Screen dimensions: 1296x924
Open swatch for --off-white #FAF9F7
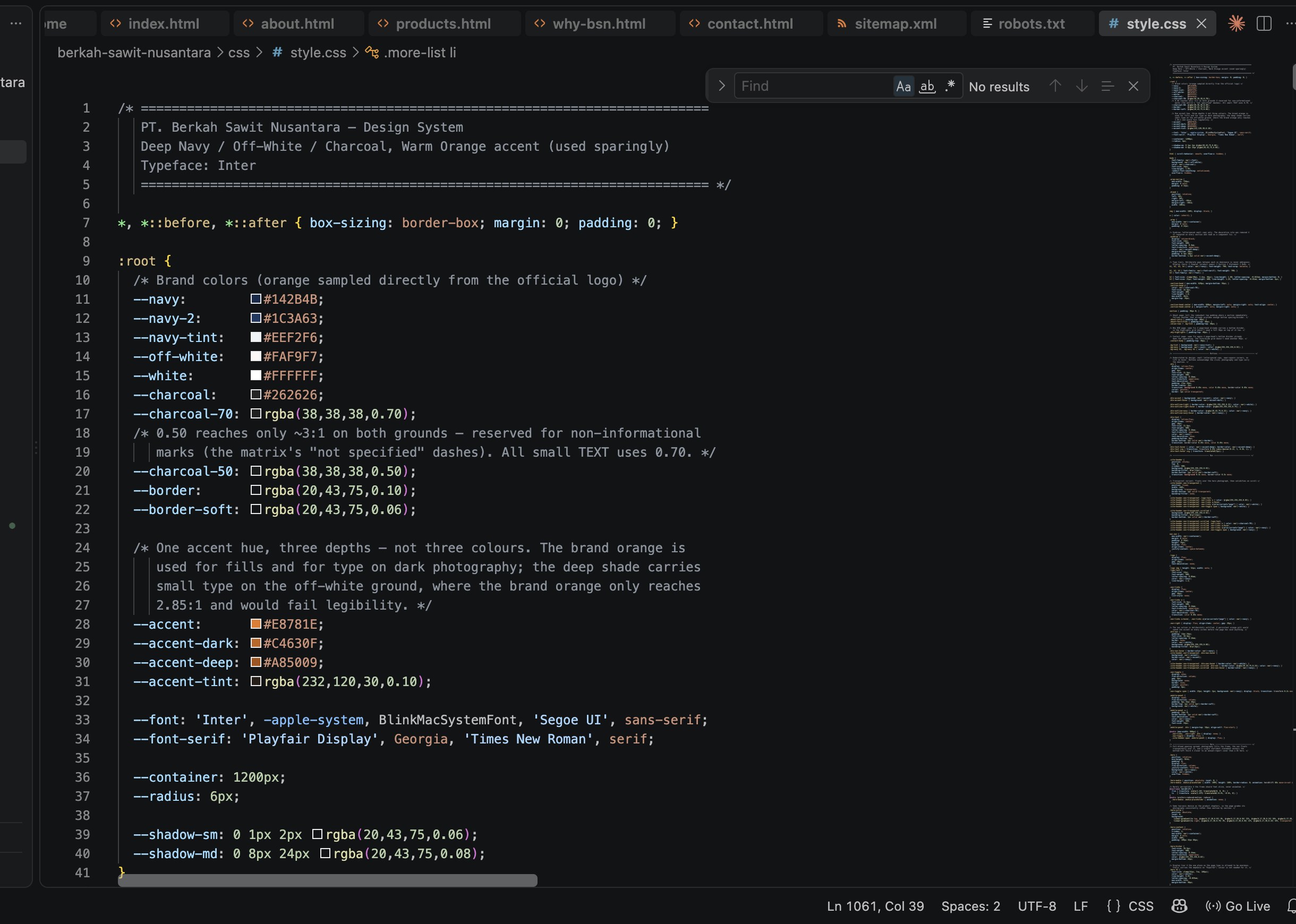(x=256, y=356)
